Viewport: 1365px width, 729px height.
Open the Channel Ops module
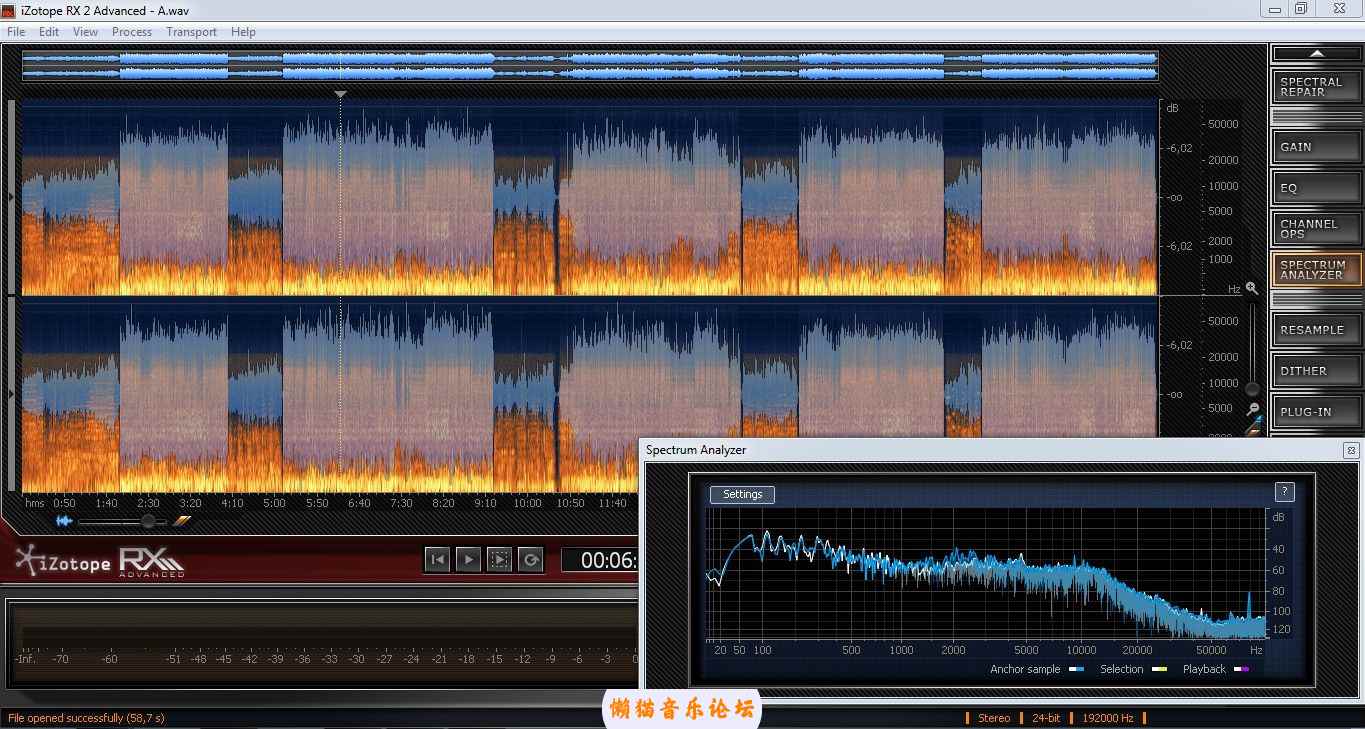pos(1317,228)
